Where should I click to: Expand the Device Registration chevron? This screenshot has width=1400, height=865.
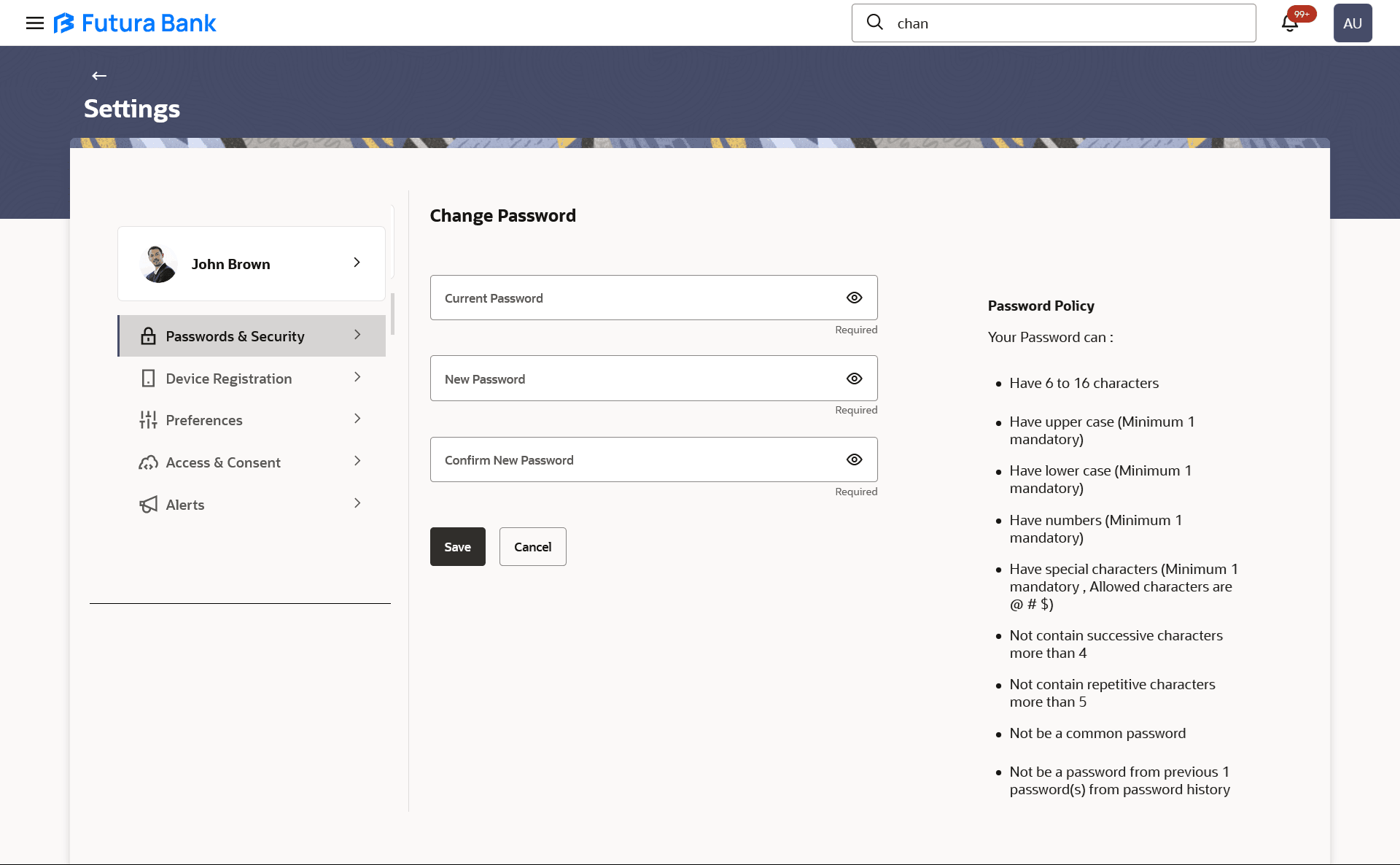(357, 377)
